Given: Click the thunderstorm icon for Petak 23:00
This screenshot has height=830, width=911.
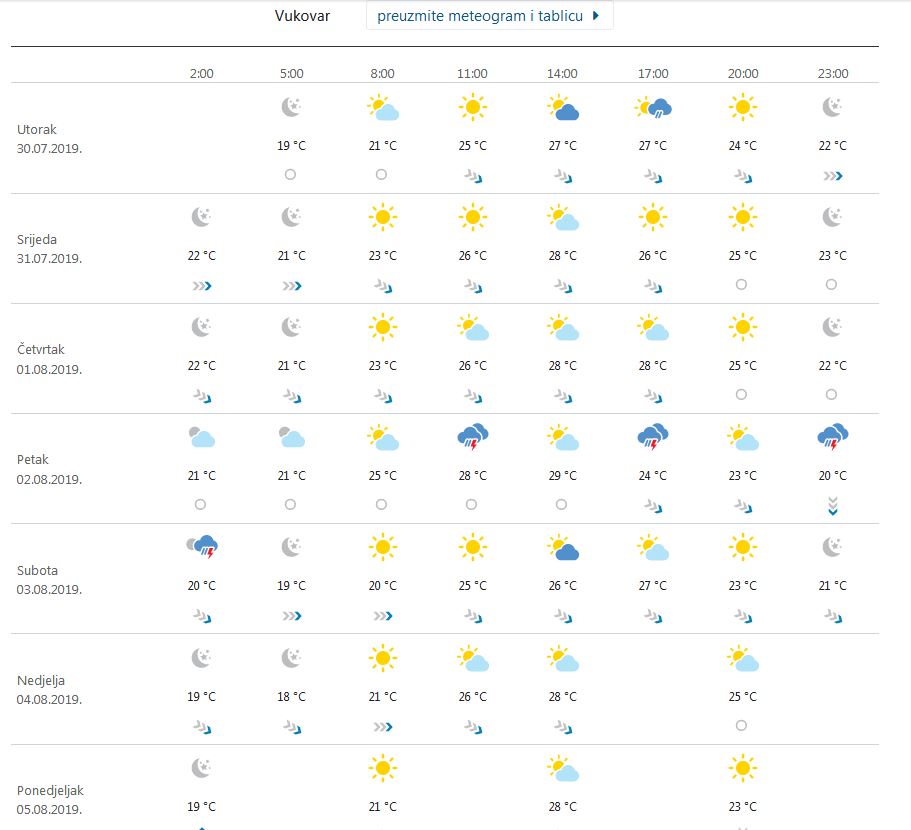Looking at the screenshot, I should pyautogui.click(x=833, y=437).
